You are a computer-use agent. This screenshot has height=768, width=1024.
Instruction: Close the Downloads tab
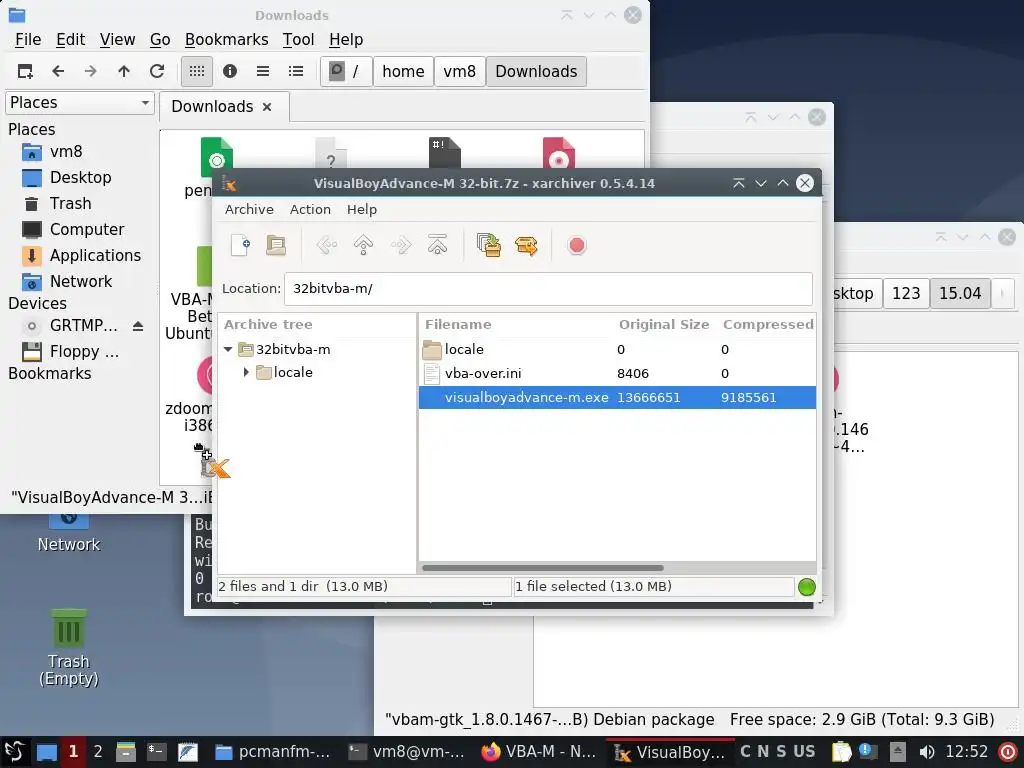[267, 107]
